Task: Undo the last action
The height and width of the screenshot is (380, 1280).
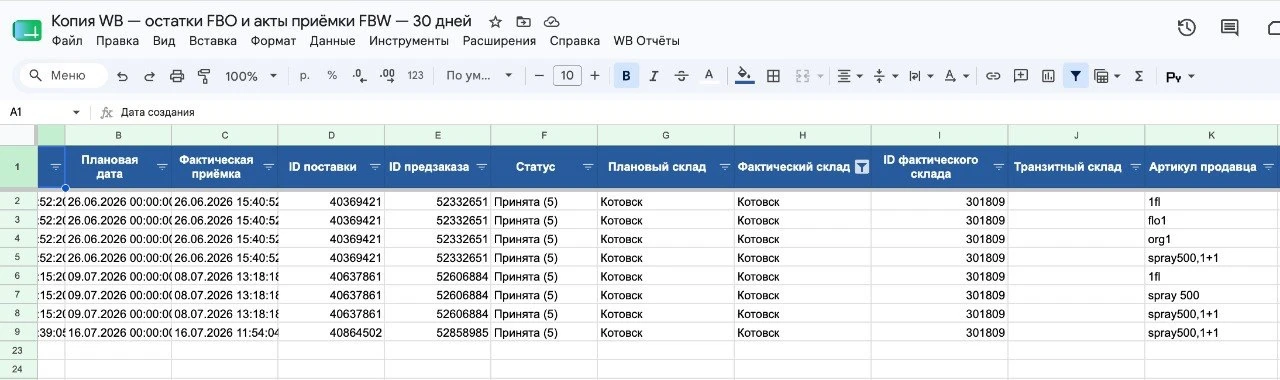Action: tap(122, 76)
